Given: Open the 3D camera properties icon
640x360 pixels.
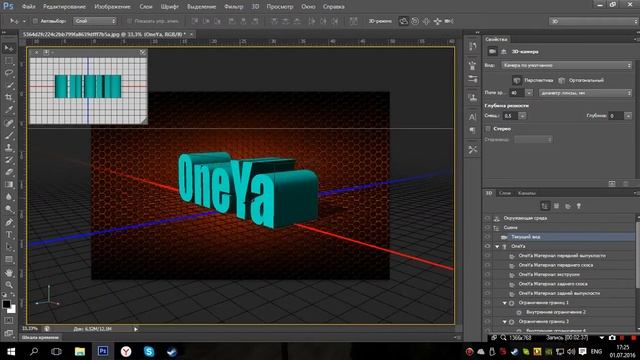Looking at the screenshot, I should pos(492,51).
